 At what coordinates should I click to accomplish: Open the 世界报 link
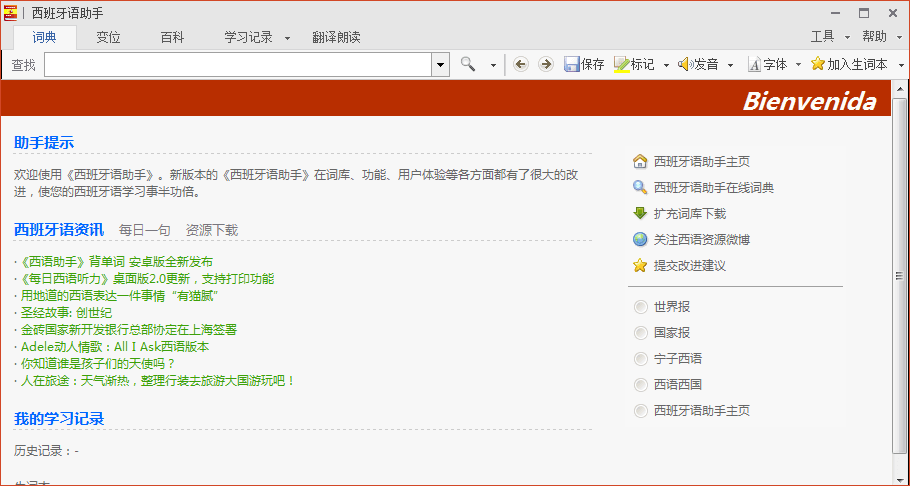point(671,306)
